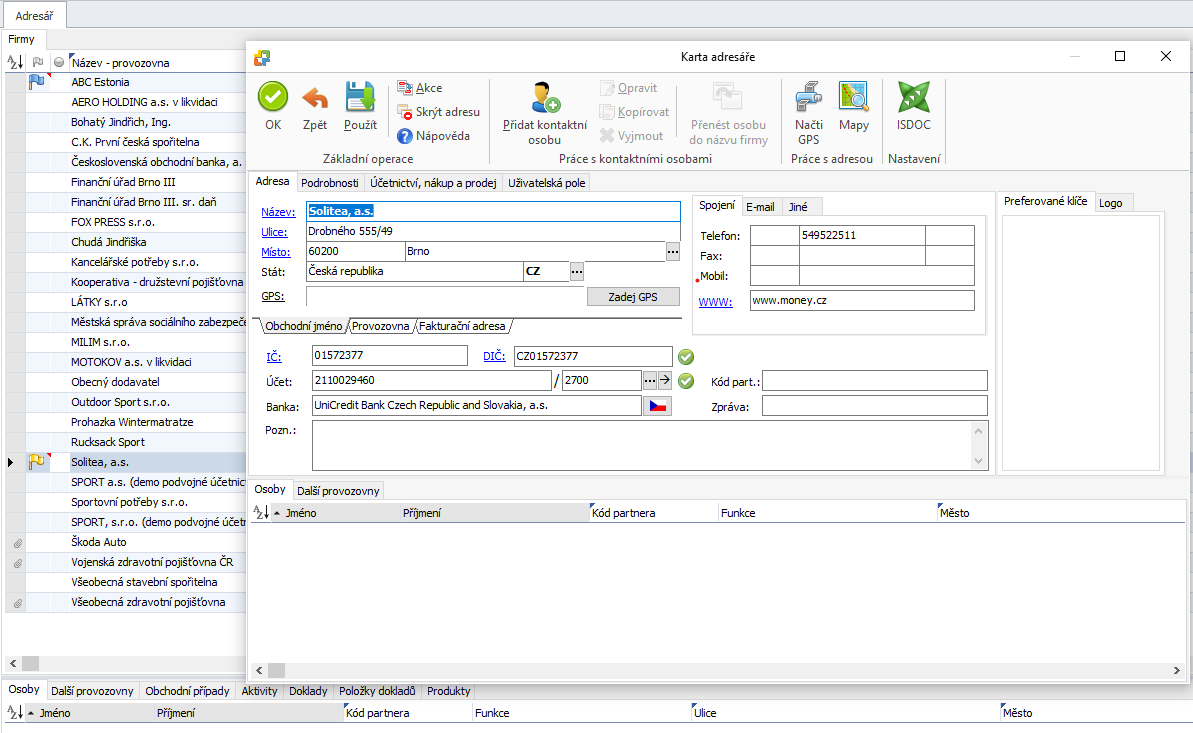Viewport: 1193px width, 733px height.
Task: Click the left arrow of the Firmy list scrollbar
Action: click(13, 664)
